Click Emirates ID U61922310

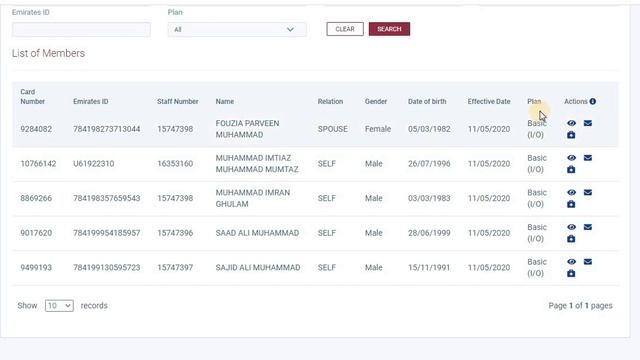click(x=93, y=164)
